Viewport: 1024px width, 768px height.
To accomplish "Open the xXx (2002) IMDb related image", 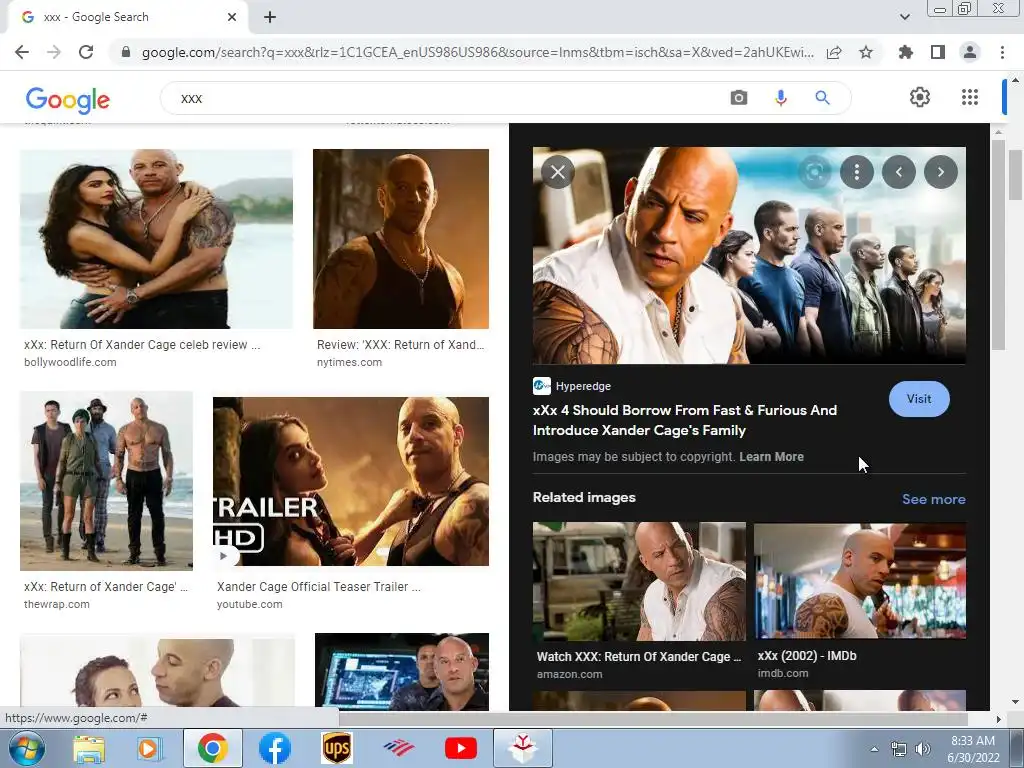I will click(x=859, y=581).
